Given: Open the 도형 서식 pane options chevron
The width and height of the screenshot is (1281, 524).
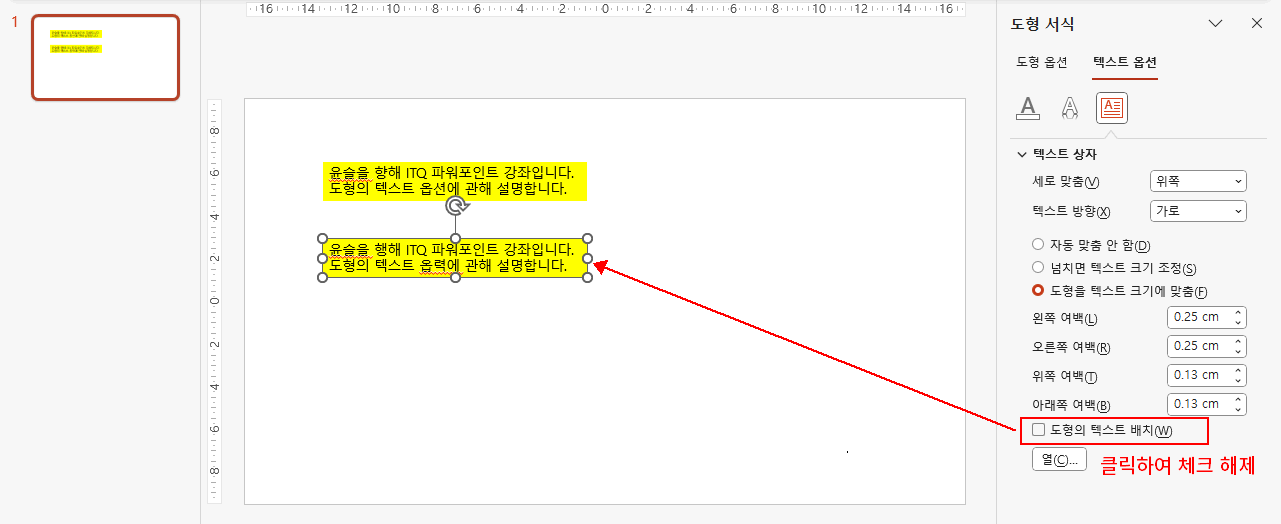Looking at the screenshot, I should pos(1216,23).
